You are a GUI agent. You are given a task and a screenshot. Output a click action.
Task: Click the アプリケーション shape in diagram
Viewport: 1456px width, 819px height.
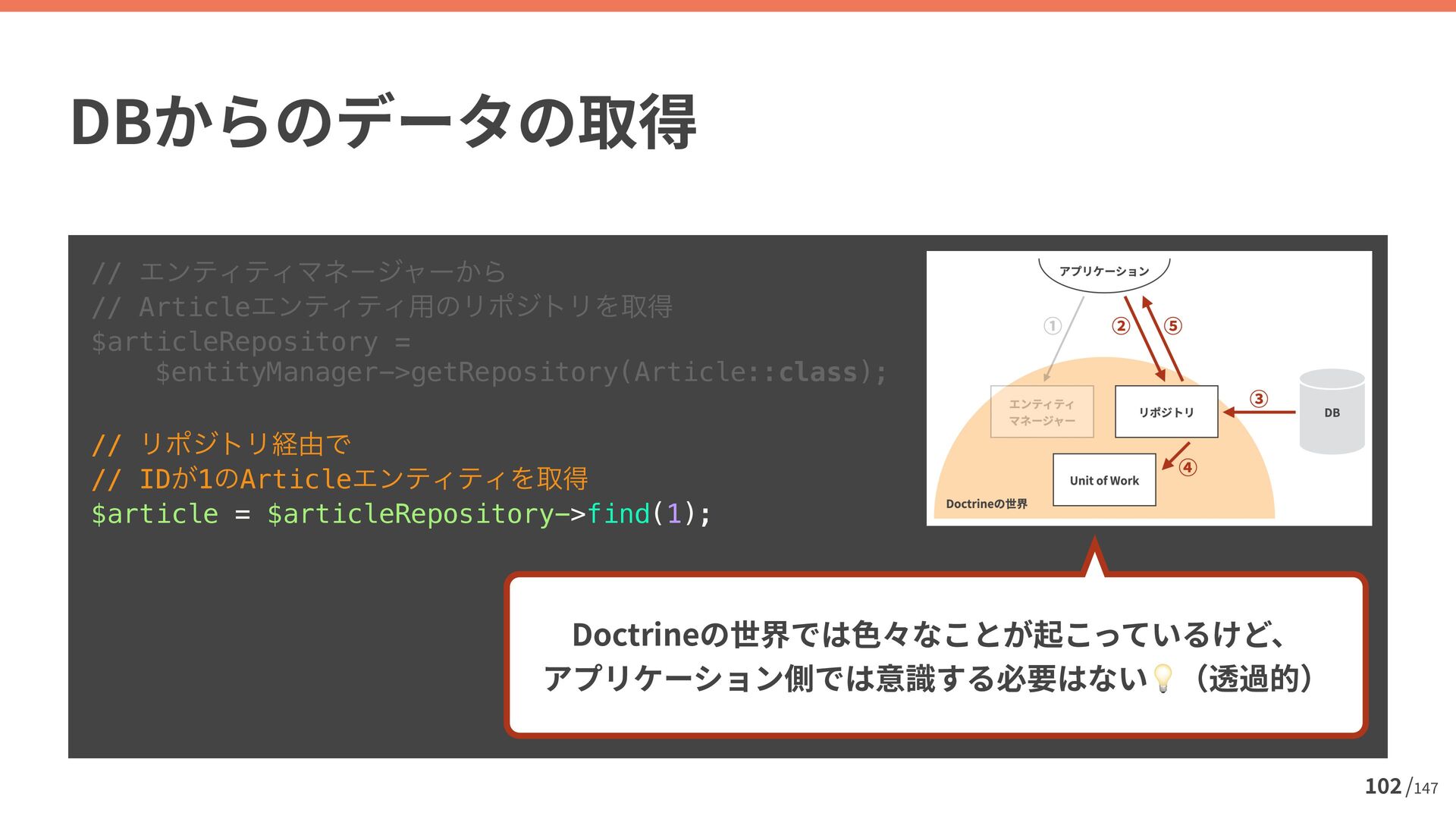pos(1104,271)
